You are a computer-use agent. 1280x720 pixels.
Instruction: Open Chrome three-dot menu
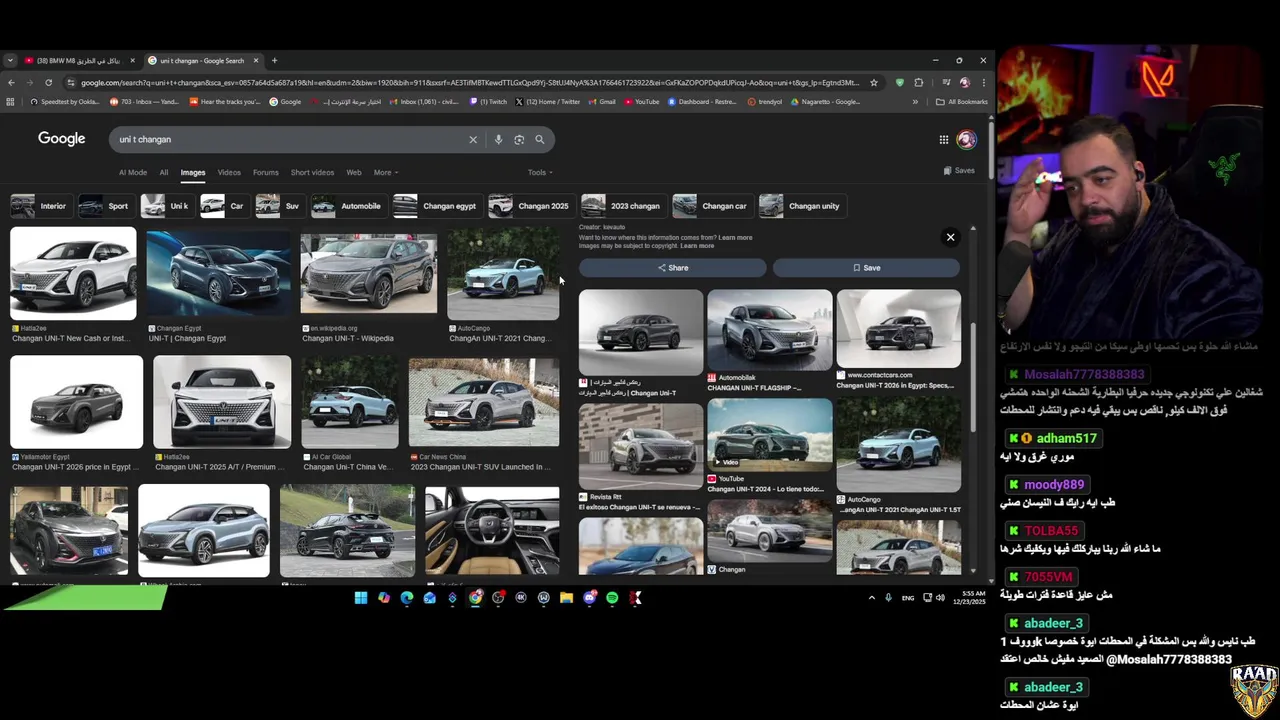(x=984, y=83)
